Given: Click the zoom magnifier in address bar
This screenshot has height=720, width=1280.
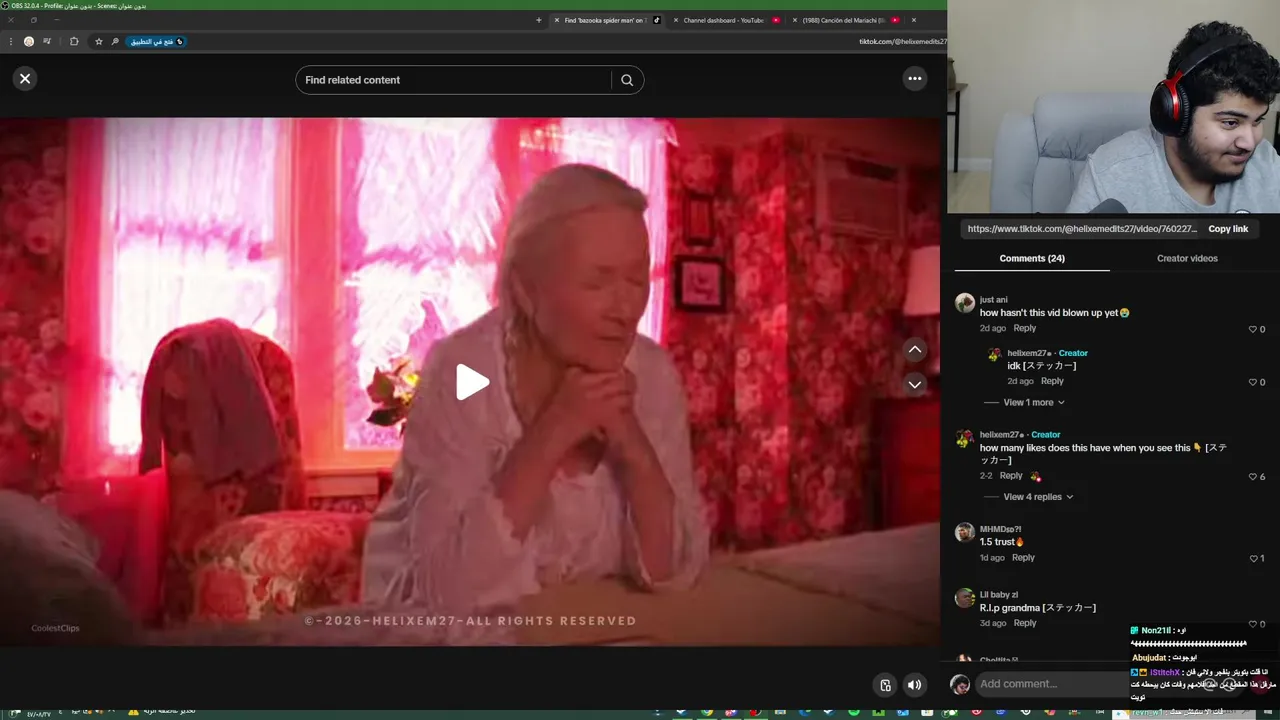Looking at the screenshot, I should [x=115, y=42].
